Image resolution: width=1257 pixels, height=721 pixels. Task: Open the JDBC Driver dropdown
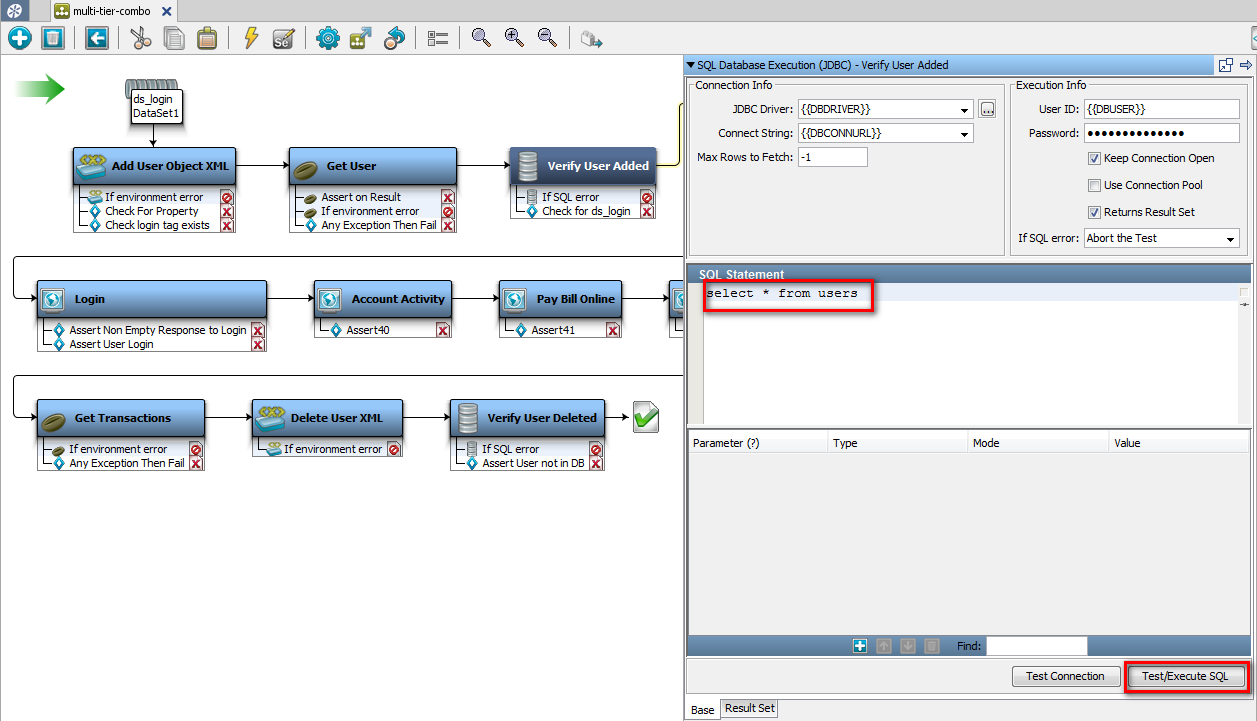tap(965, 109)
